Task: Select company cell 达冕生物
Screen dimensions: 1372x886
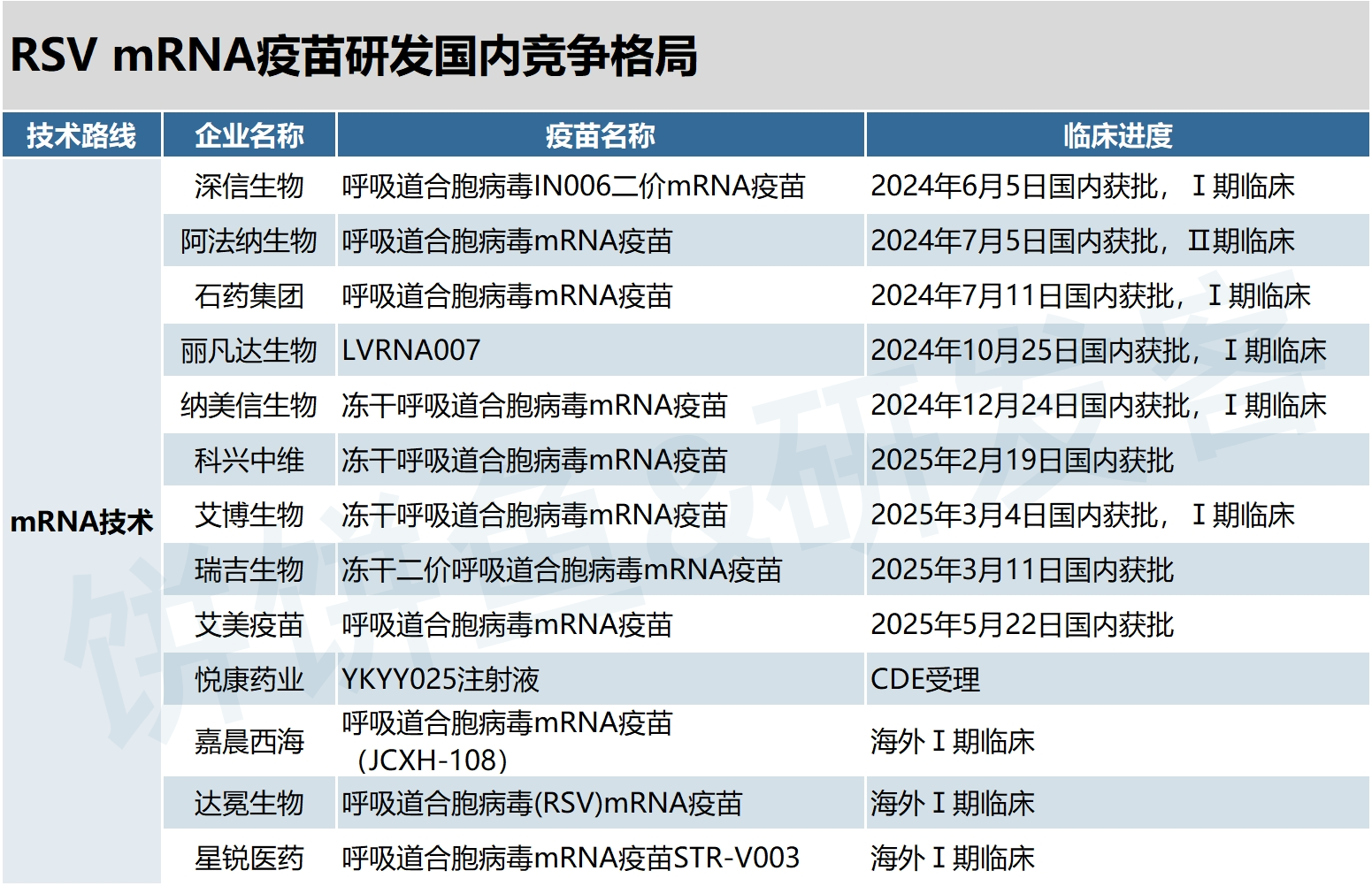Action: [249, 803]
